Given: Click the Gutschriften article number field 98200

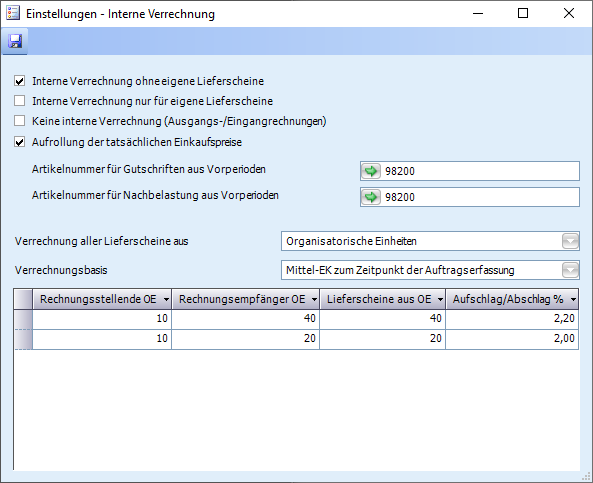Looking at the screenshot, I should click(x=470, y=171).
